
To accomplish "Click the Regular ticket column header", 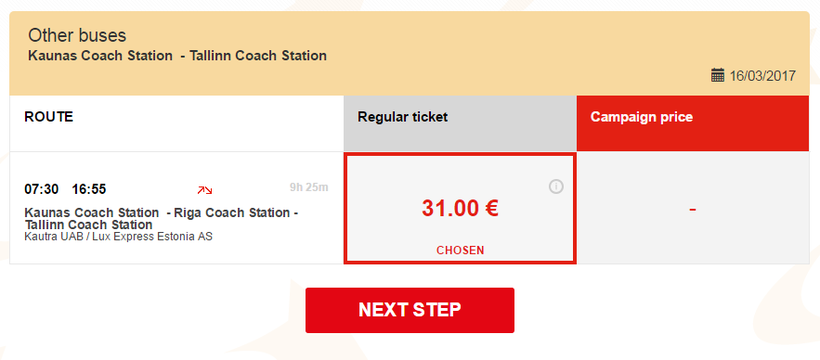I will 460,123.
